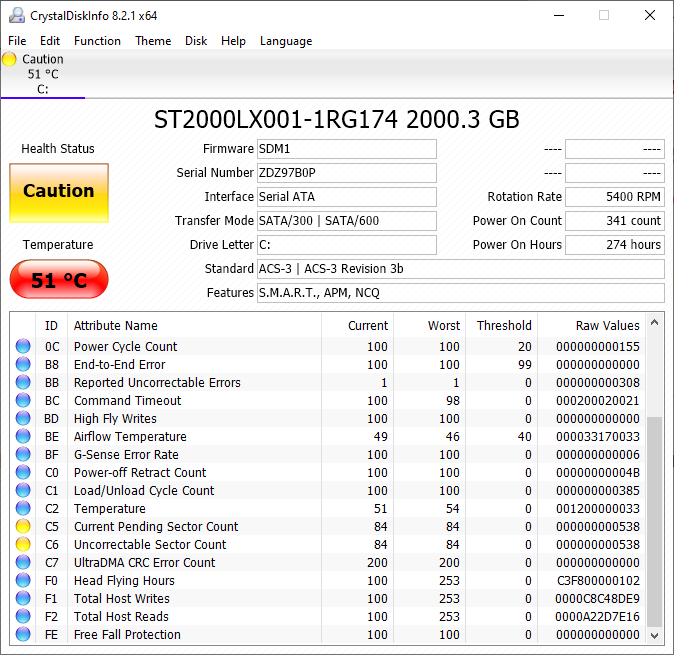The width and height of the screenshot is (674, 655).
Task: Click the Transfer Mode field
Action: [x=347, y=221]
